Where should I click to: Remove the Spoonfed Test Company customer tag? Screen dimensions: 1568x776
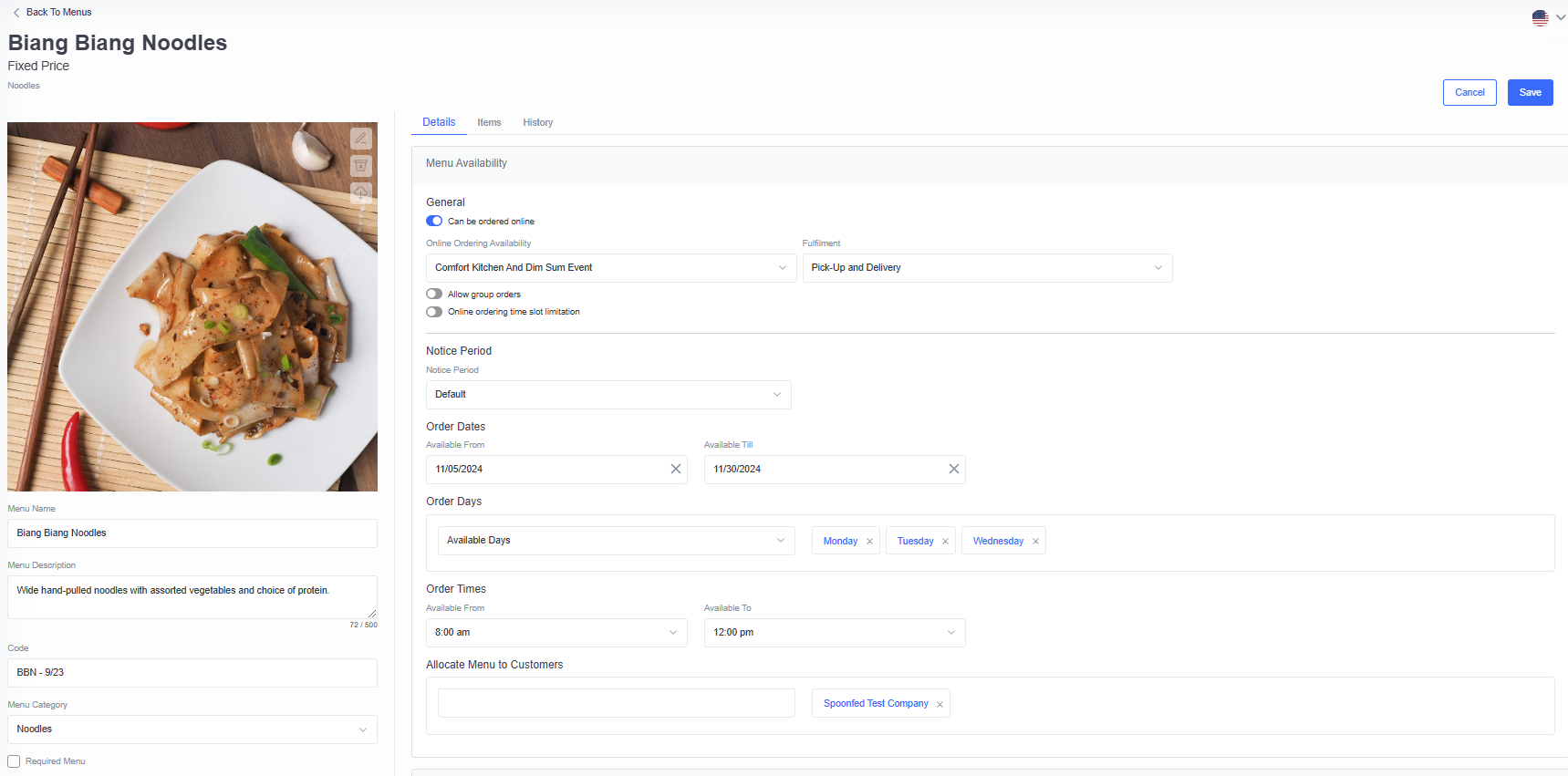click(x=940, y=704)
